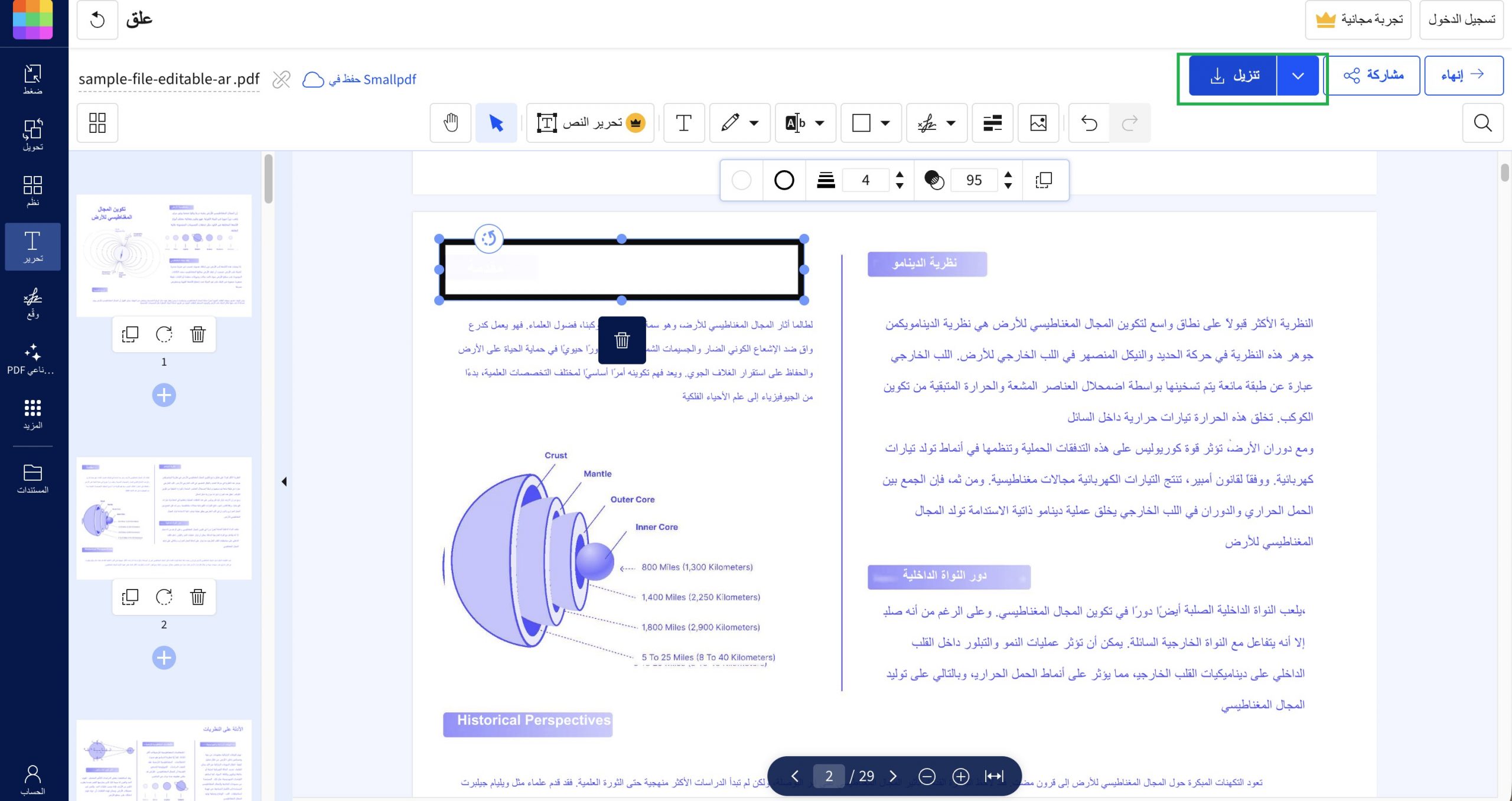Open the pencil tool dropdown arrow

coord(754,123)
